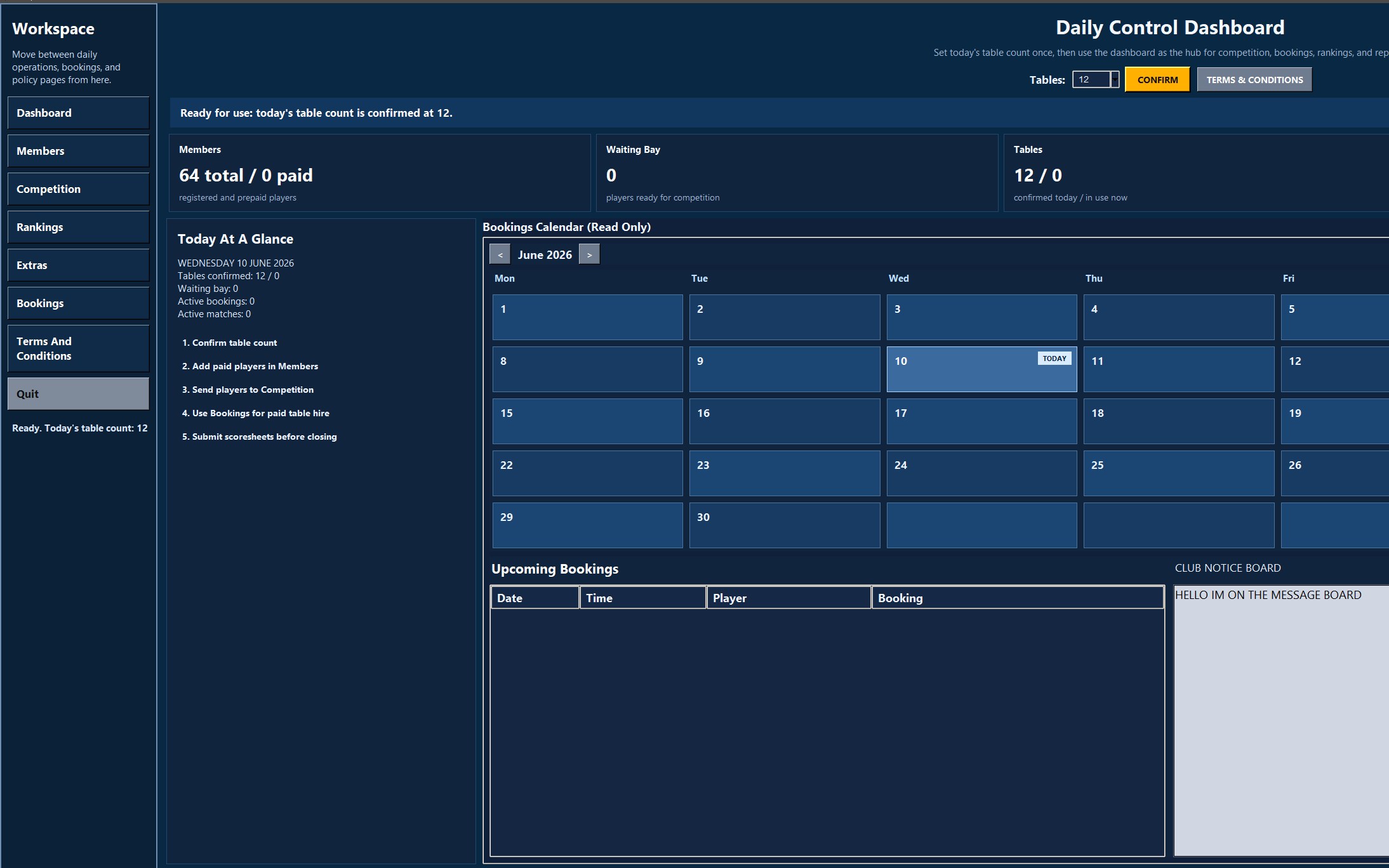Click sidebar status 'Ready. Today's table count: 12'
The image size is (1389, 868).
click(x=79, y=428)
